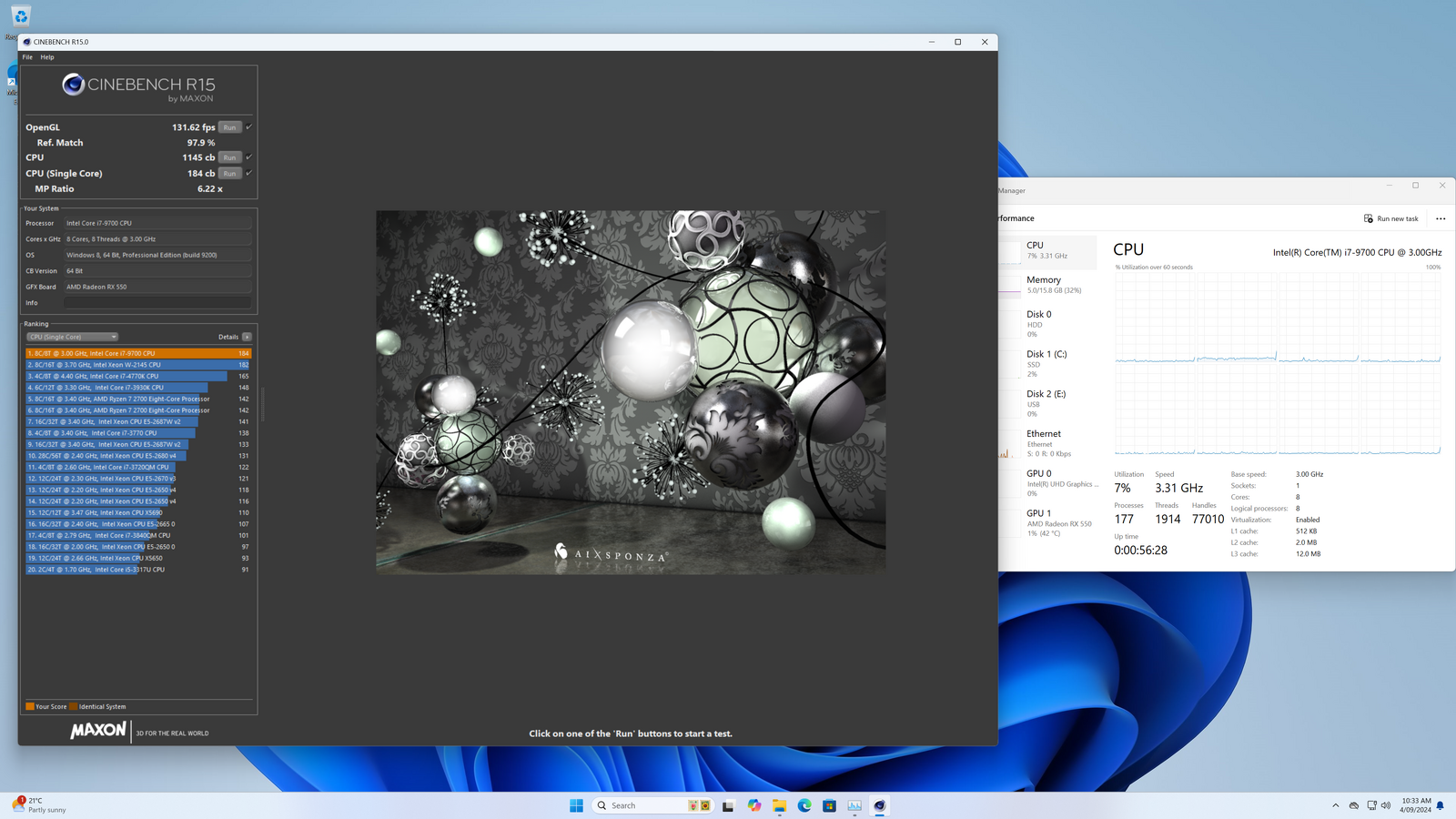Click the CPU utilization graph in Task Manager
Viewport: 1456px width, 819px height.
point(1278,364)
